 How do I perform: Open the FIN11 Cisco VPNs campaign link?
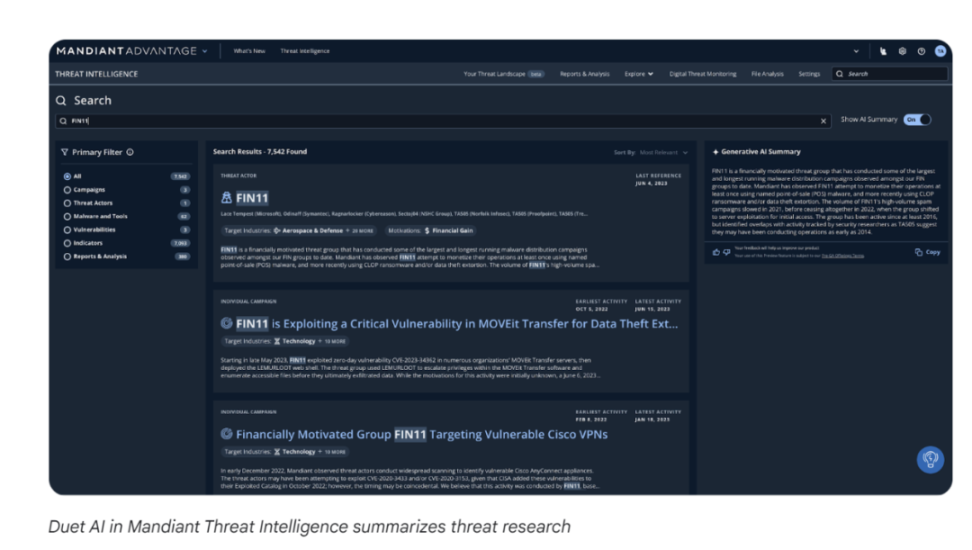[x=422, y=434]
